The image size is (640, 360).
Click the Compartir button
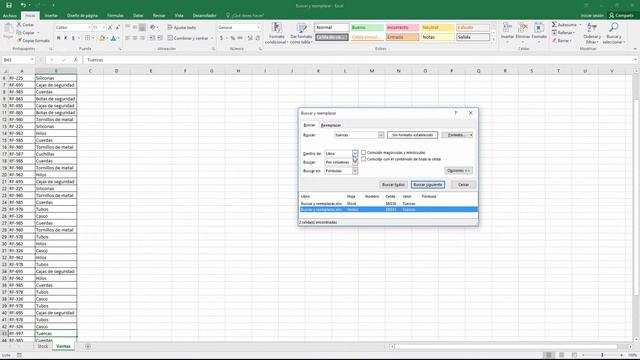(x=621, y=16)
